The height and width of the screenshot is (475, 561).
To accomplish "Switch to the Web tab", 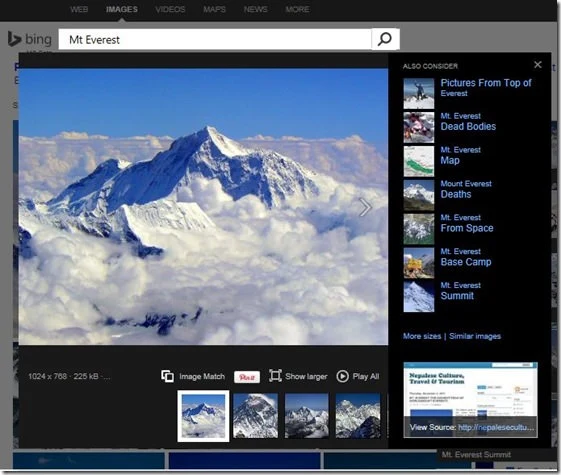I will pos(79,9).
